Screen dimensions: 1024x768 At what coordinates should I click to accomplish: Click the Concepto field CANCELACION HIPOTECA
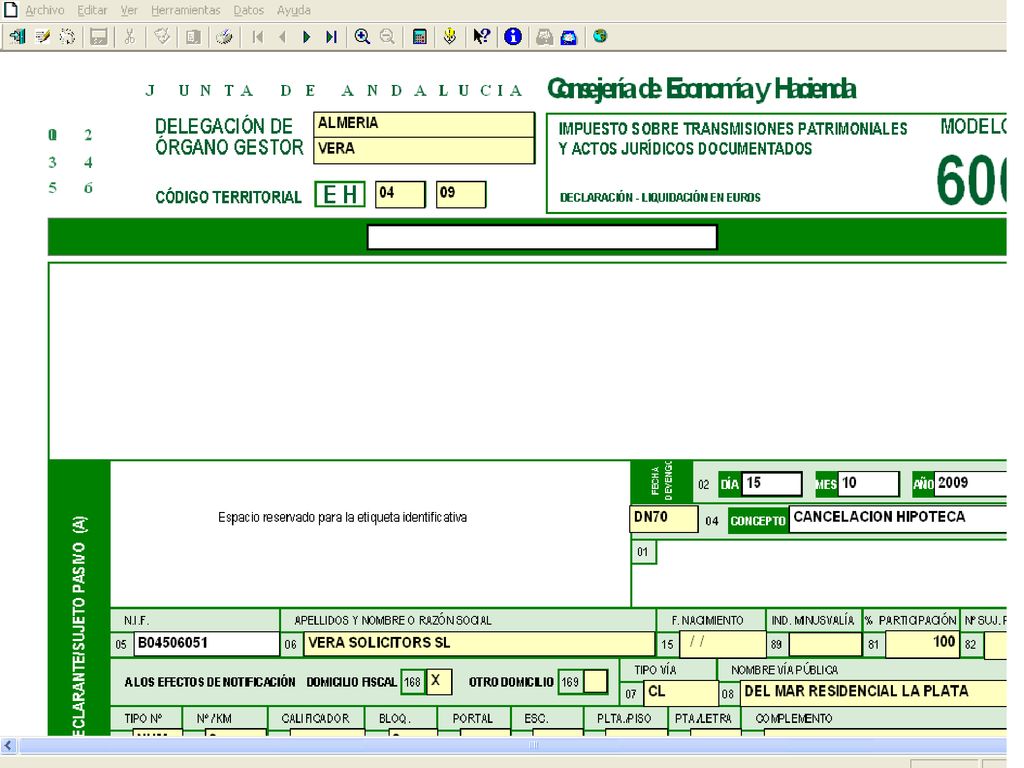tap(898, 518)
